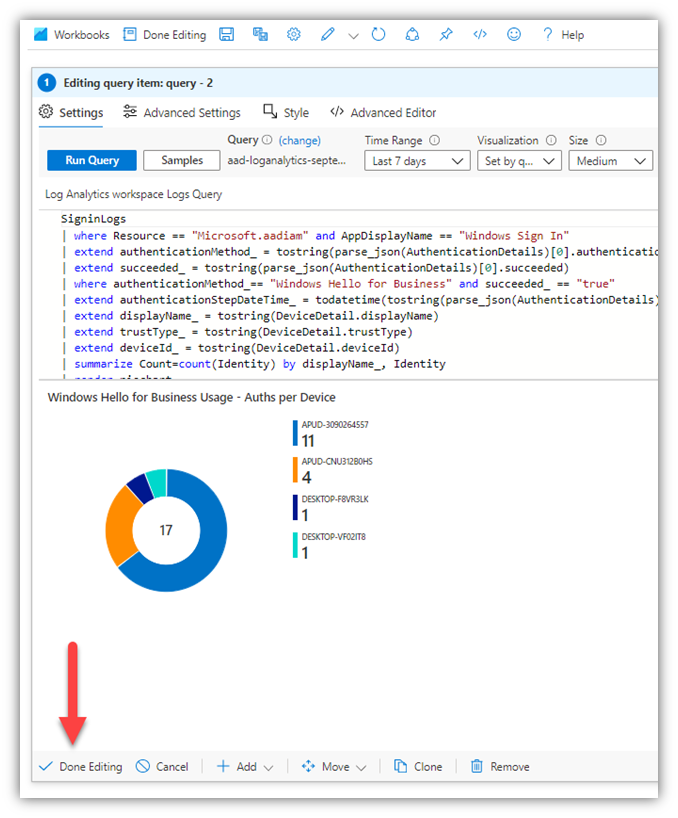Click Done Editing in the top toolbar
This screenshot has height=818, width=678.
164,35
